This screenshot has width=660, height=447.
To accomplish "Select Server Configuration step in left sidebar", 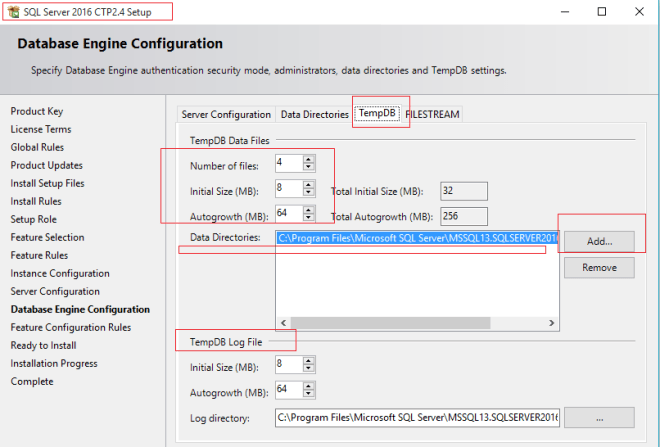I will (x=55, y=292).
